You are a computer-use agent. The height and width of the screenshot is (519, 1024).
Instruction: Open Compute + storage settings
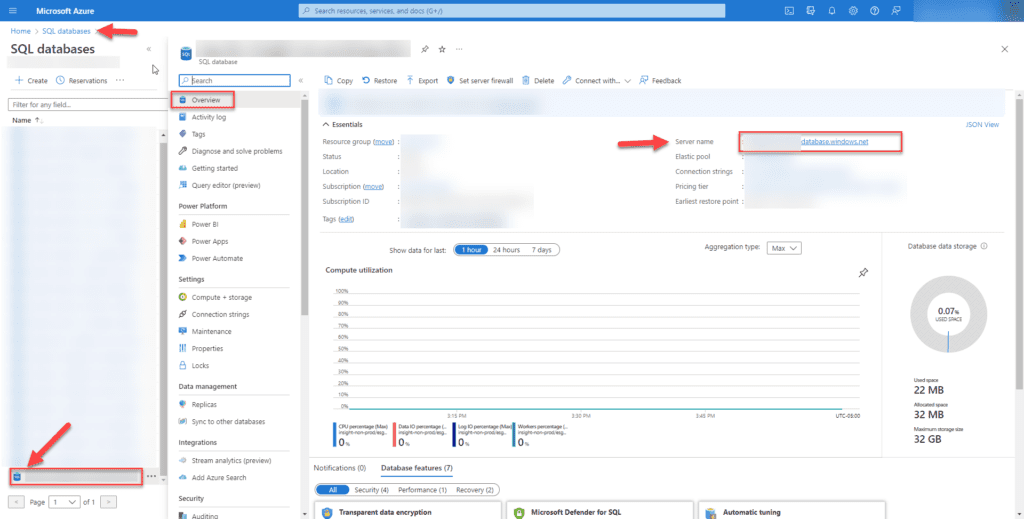pyautogui.click(x=221, y=297)
